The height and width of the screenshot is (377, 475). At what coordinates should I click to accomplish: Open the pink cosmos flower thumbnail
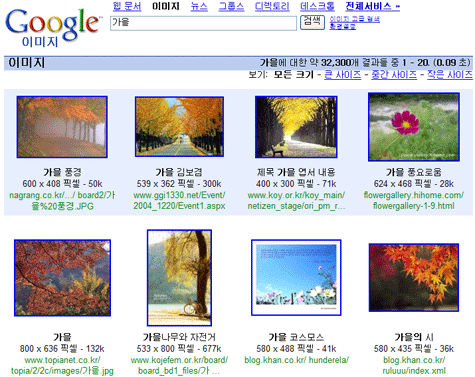[414, 127]
